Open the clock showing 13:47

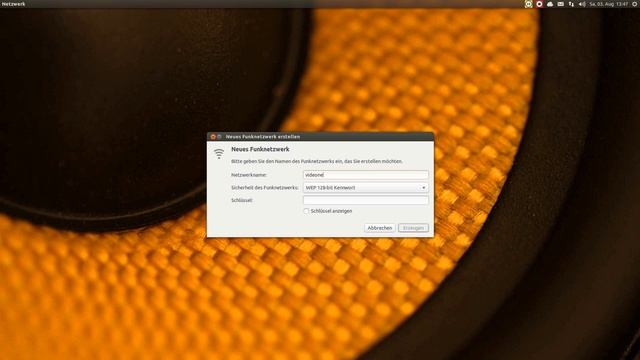(609, 4)
